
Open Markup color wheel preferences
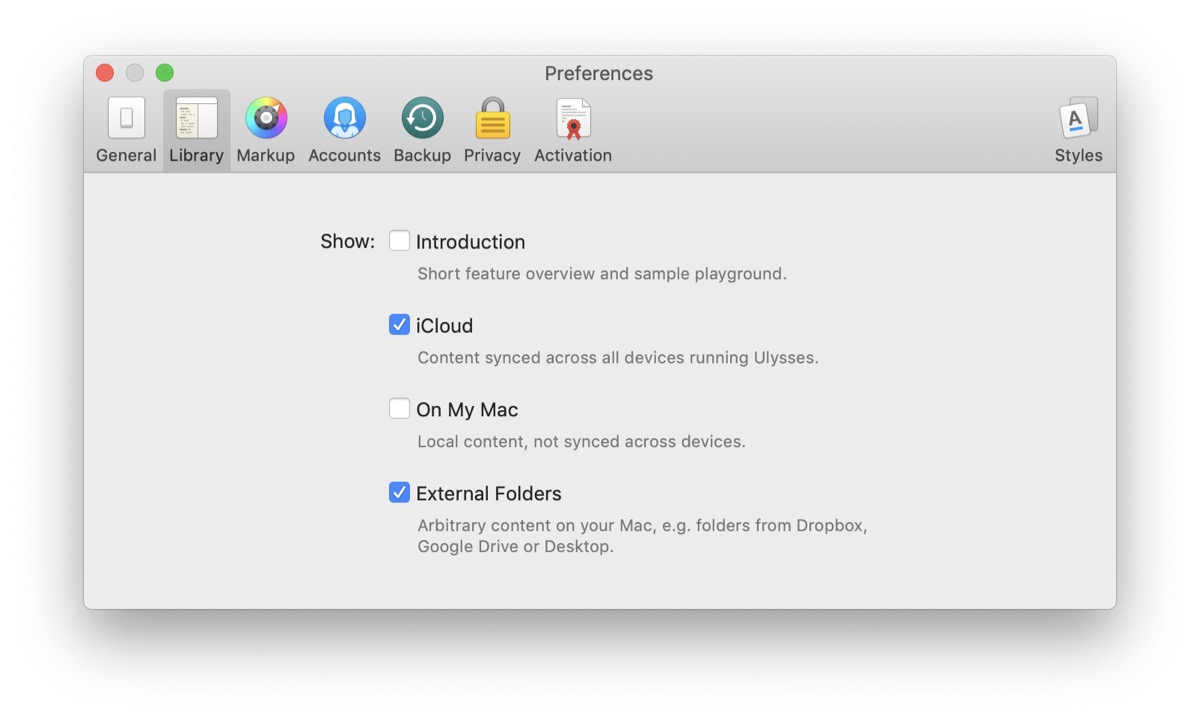pos(266,130)
